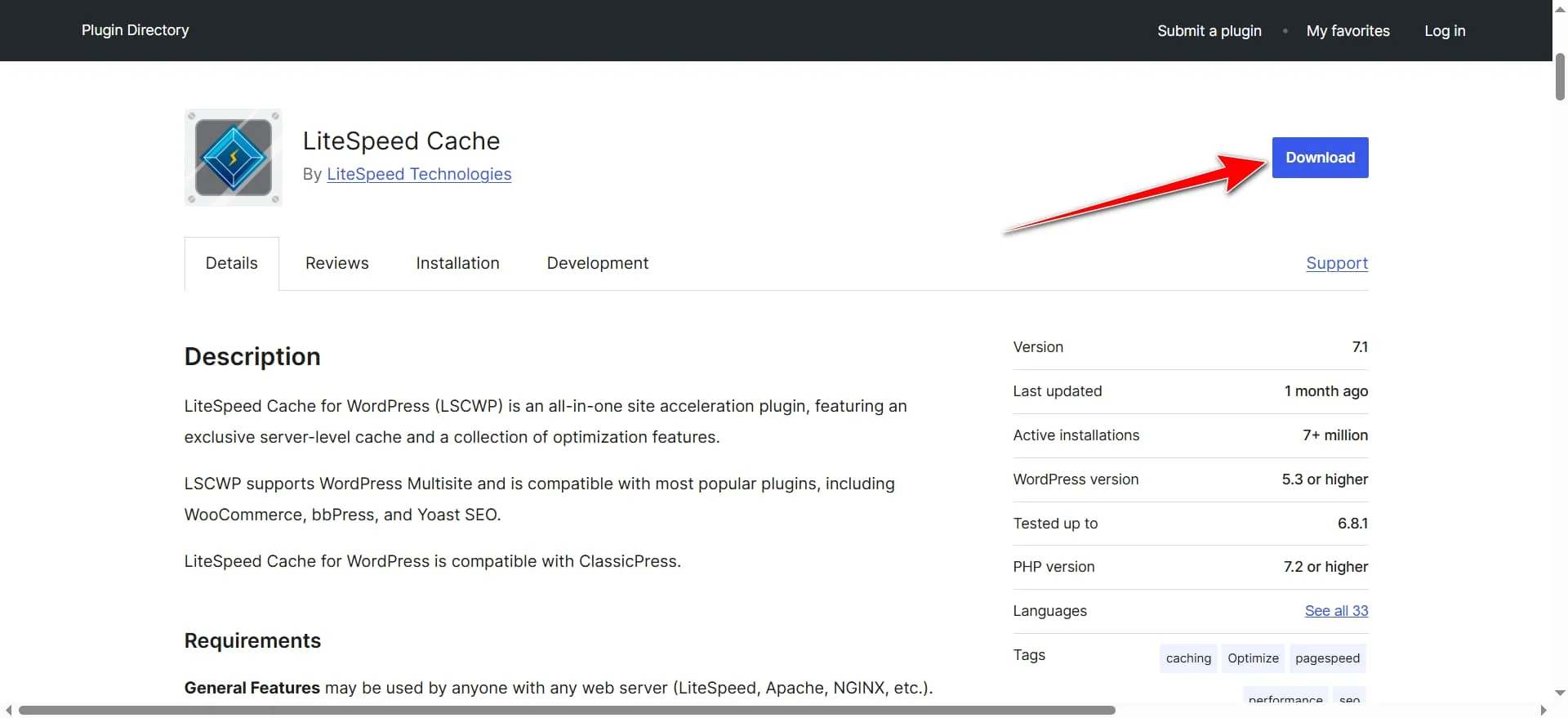Click the ClassicPress compatibility sentence
1568x718 pixels.
point(433,561)
